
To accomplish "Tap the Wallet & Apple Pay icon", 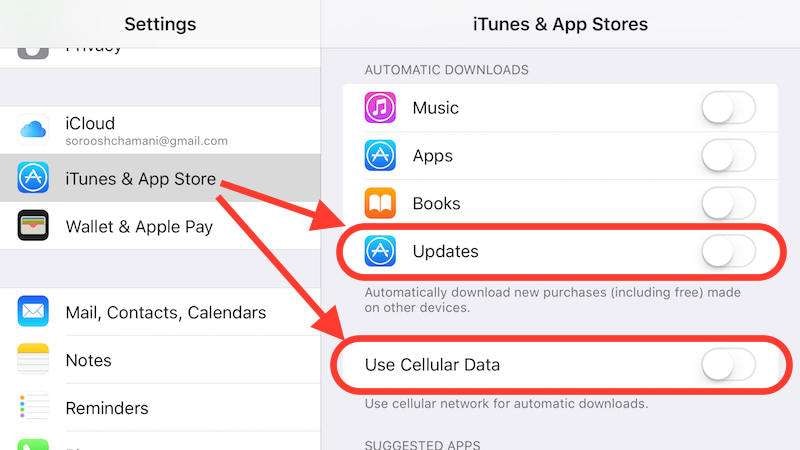I will (x=33, y=225).
